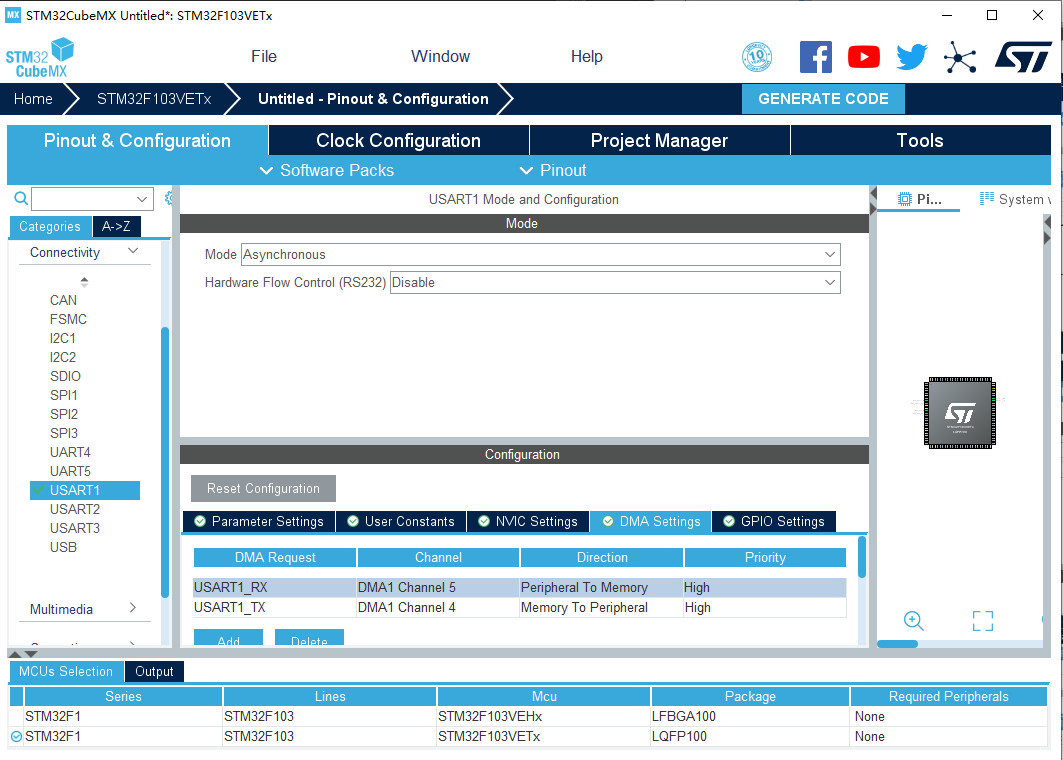Open the YouTube icon link

[x=864, y=57]
